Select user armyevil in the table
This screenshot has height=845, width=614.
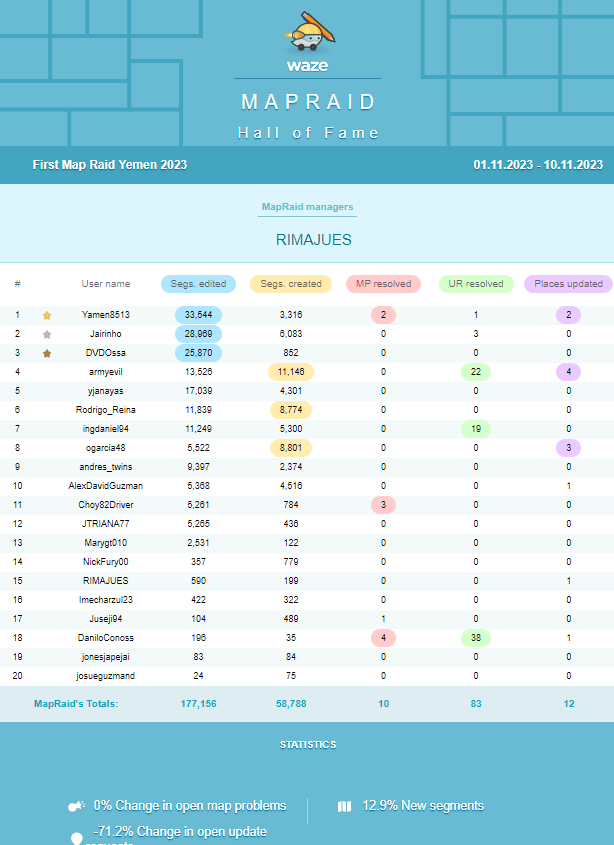click(x=106, y=372)
